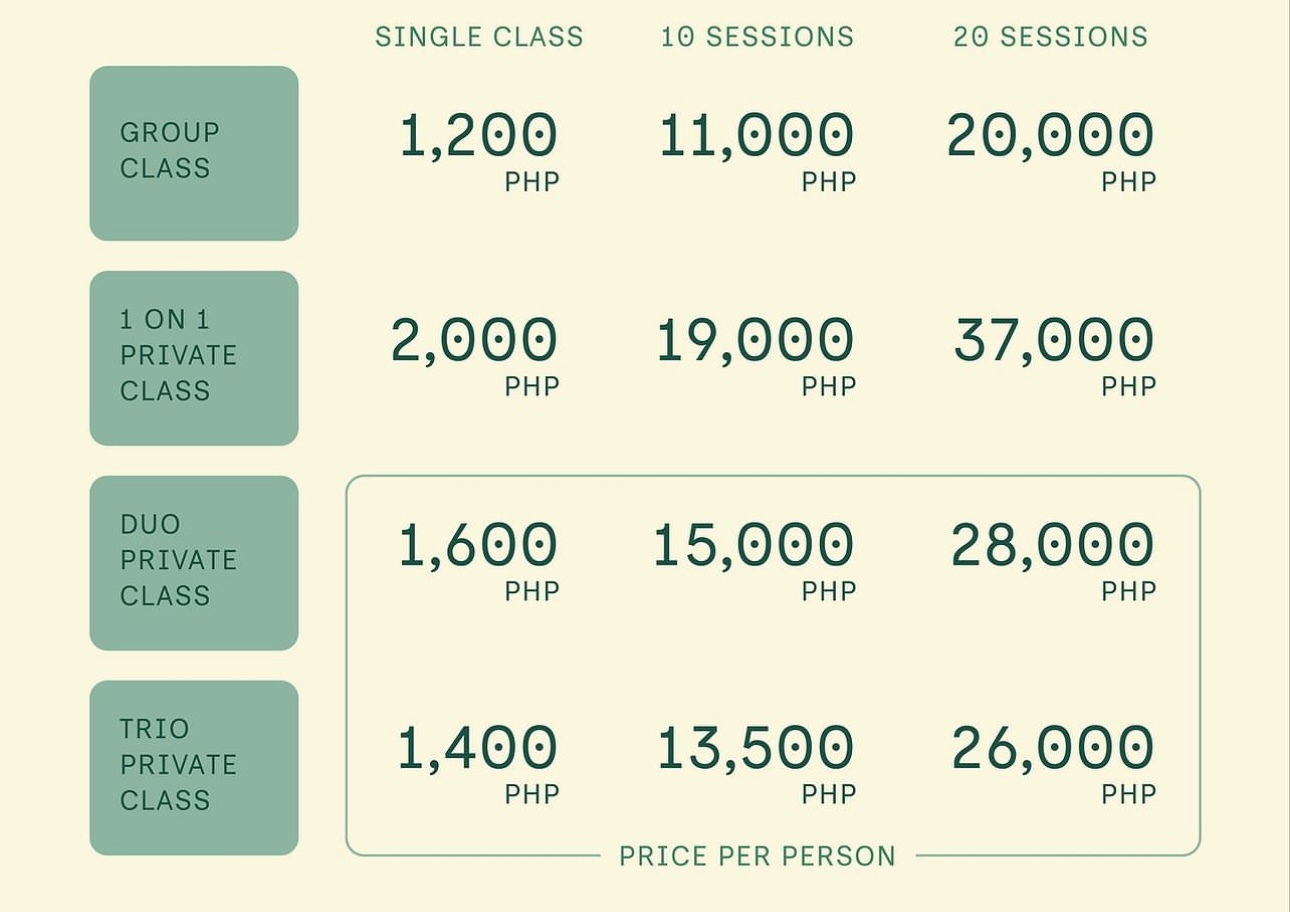The height and width of the screenshot is (912, 1290).
Task: Select the 10 Sessions column header
Action: coord(757,37)
